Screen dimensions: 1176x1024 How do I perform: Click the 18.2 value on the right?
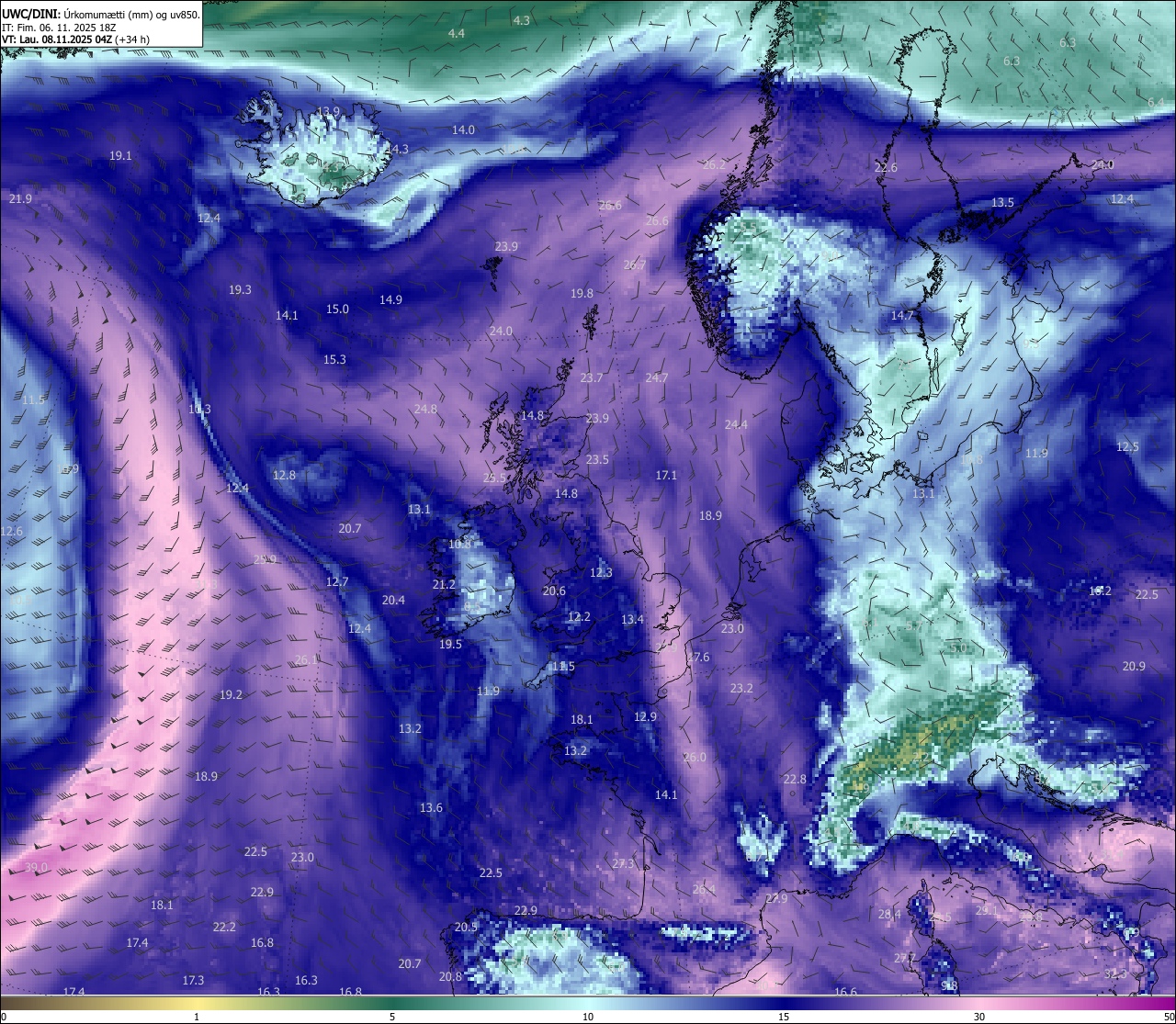coord(1100,591)
